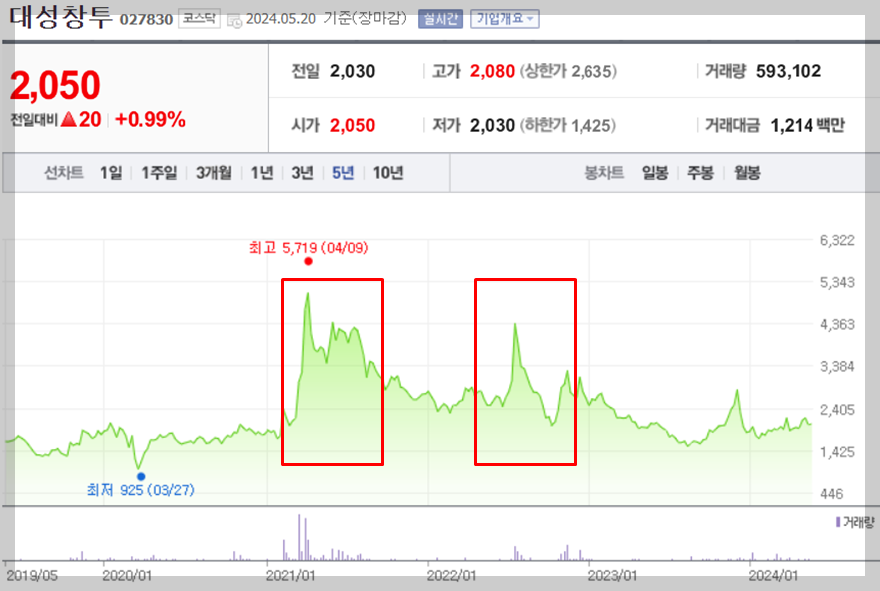The image size is (880, 591).
Task: Click the 2020/01 x-axis label
Action: click(x=127, y=575)
